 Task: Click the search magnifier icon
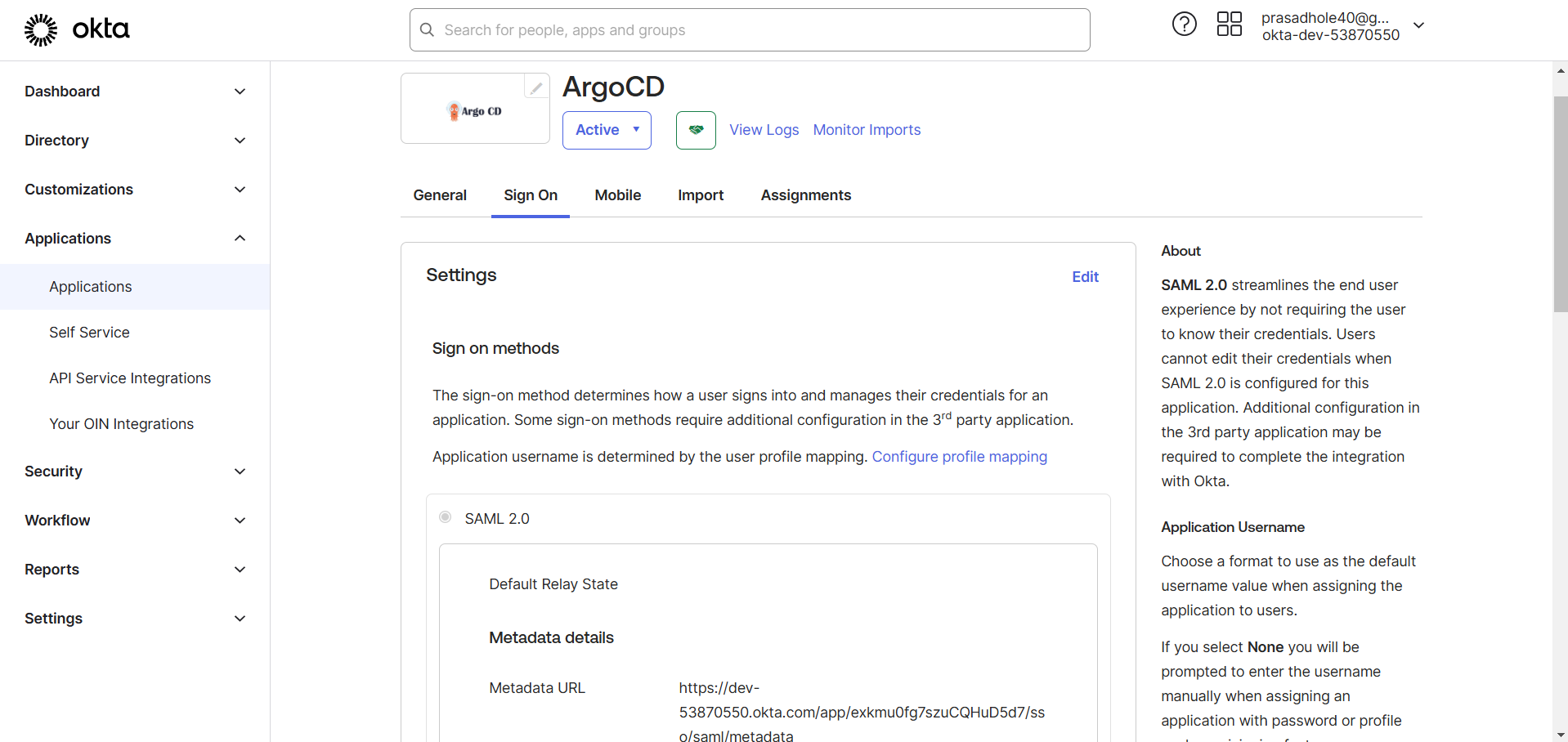tap(427, 30)
